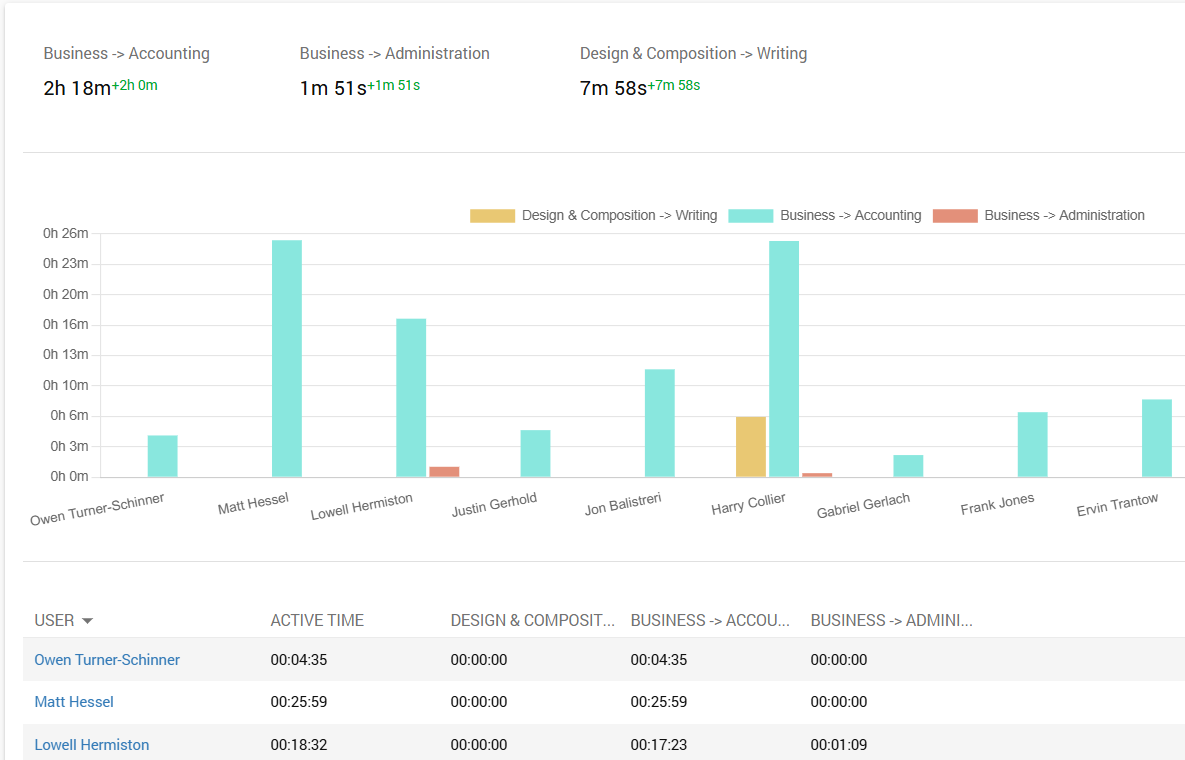The image size is (1185, 760).
Task: Open Matt Hessel user link
Action: pyautogui.click(x=74, y=702)
